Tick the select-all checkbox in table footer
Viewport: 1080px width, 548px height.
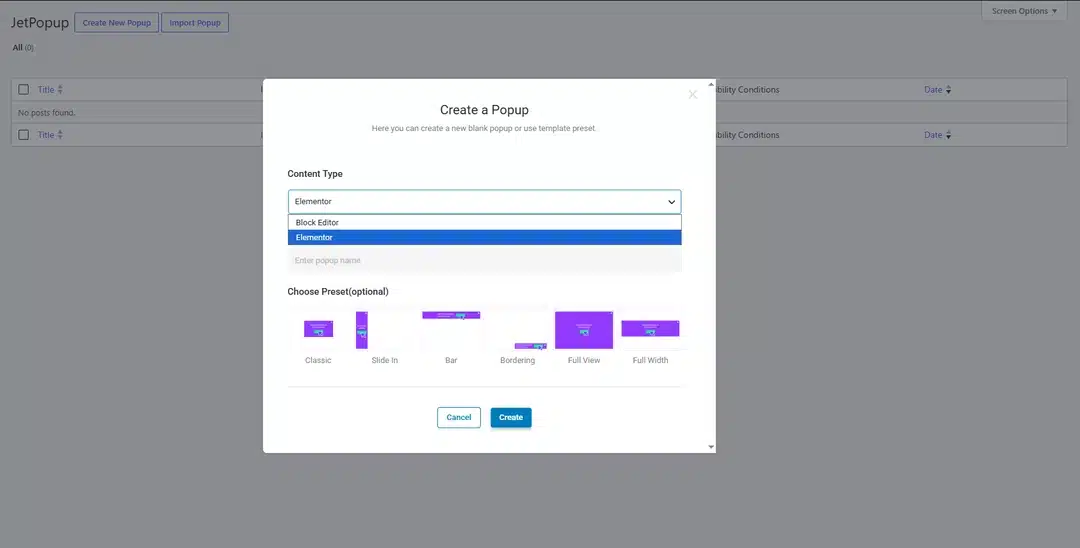(x=23, y=135)
